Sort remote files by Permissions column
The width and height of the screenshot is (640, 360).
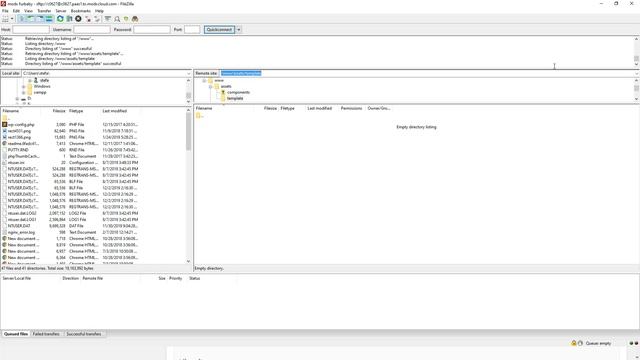pos(351,109)
